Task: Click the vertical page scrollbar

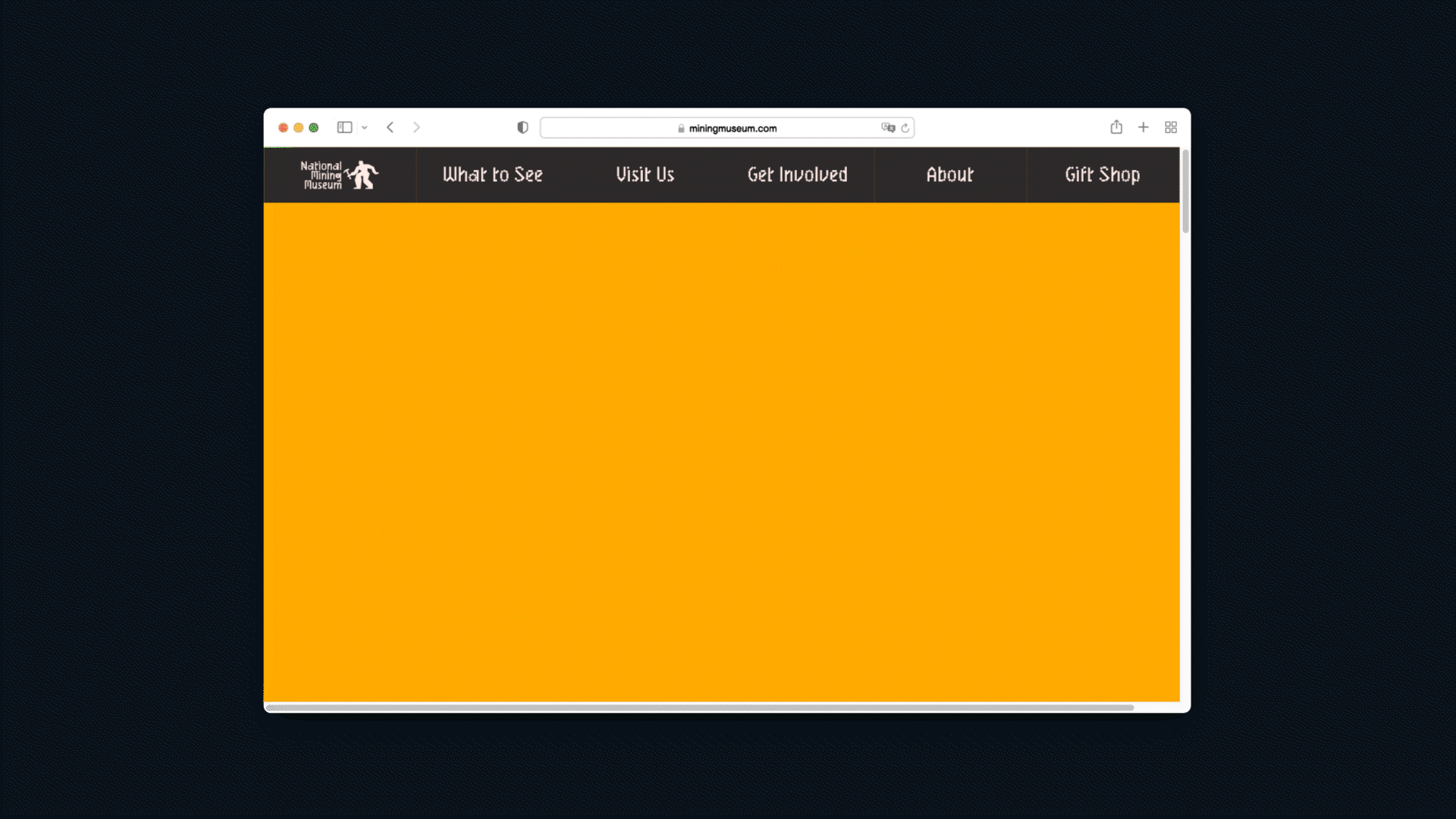Action: coord(1185,192)
